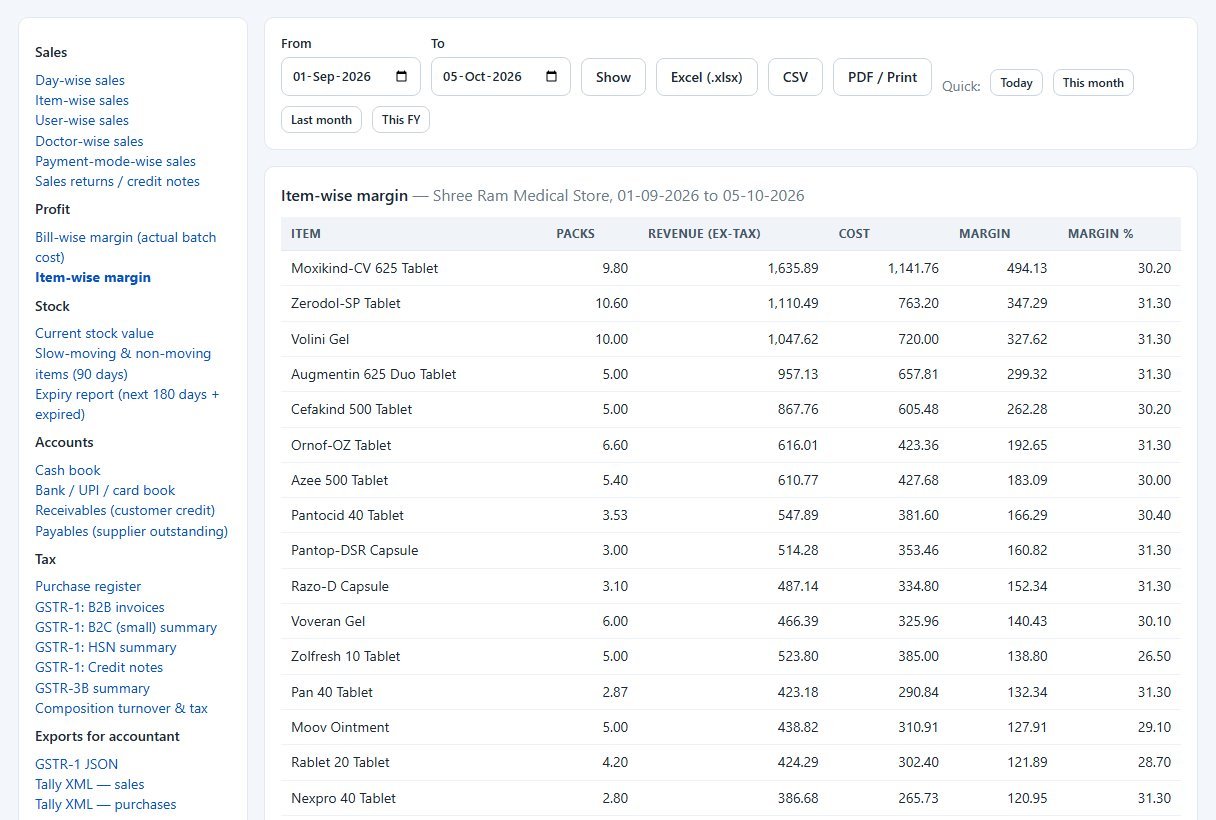Export report as Excel (.xlsx)

tap(706, 77)
